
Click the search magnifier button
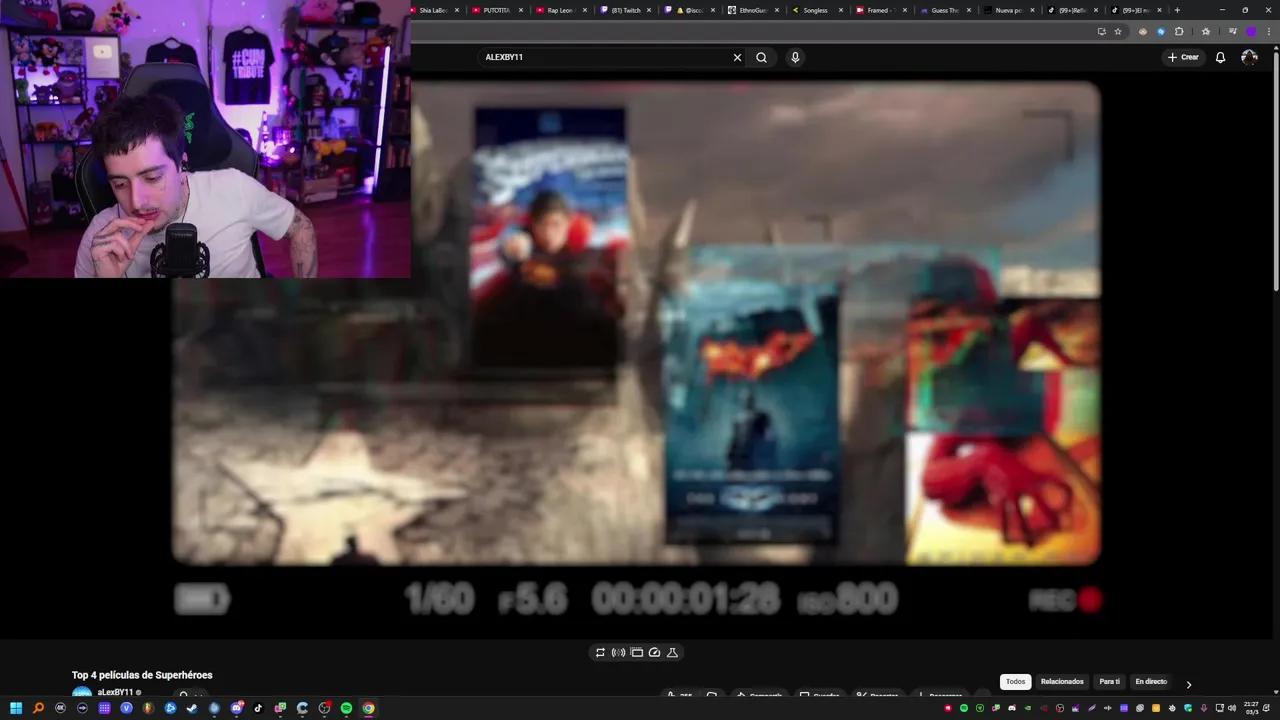click(761, 57)
